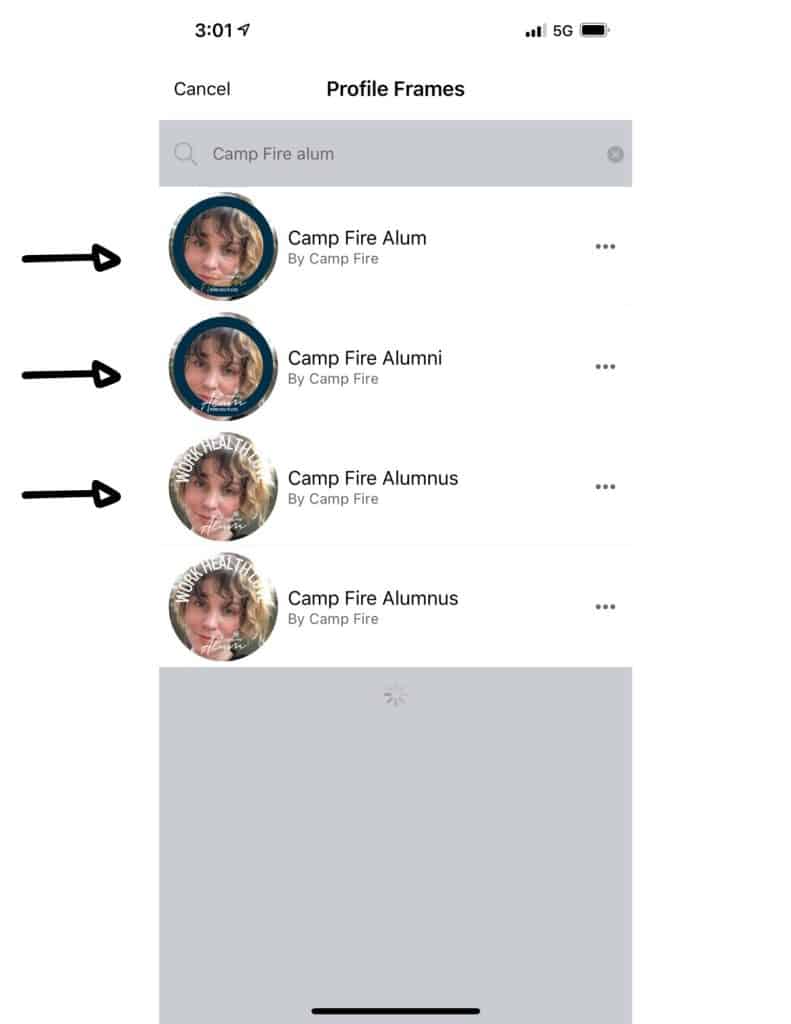
Task: Tap the battery icon in status bar
Action: tap(594, 30)
